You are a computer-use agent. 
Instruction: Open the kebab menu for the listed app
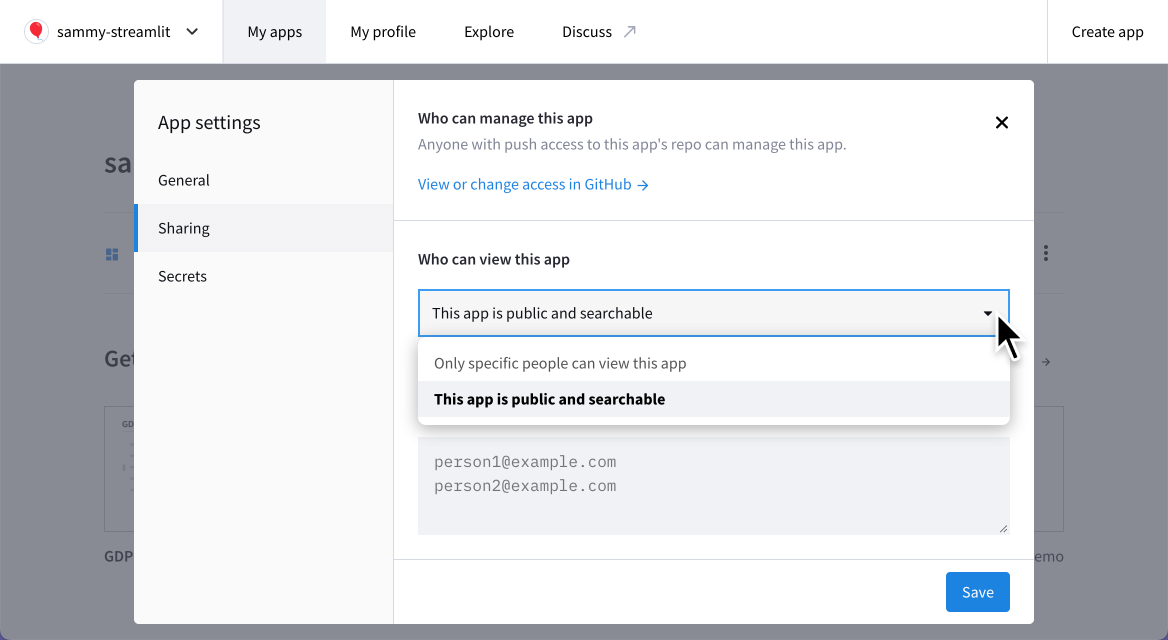tap(1044, 253)
